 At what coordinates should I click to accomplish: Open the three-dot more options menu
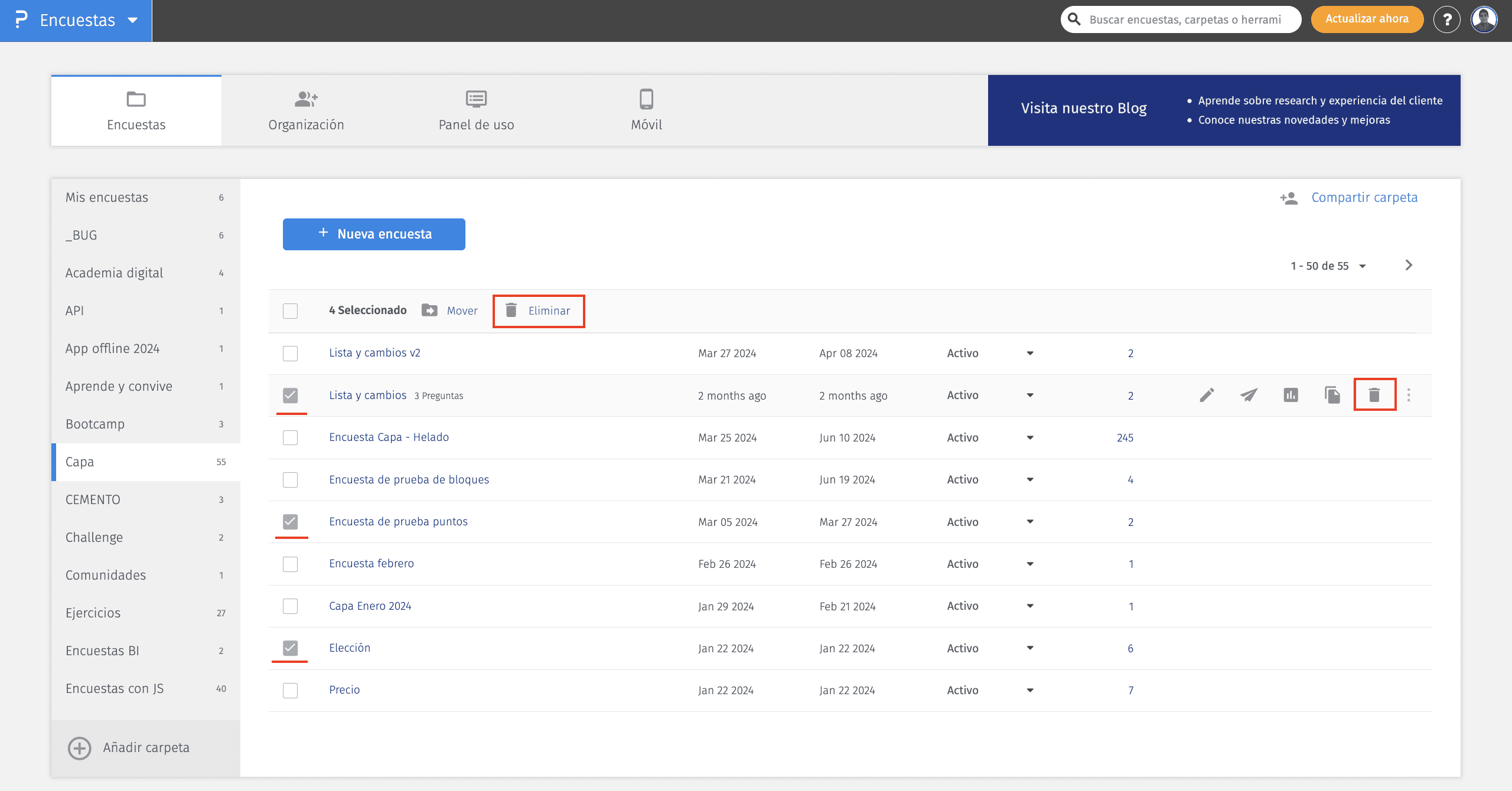click(1409, 395)
